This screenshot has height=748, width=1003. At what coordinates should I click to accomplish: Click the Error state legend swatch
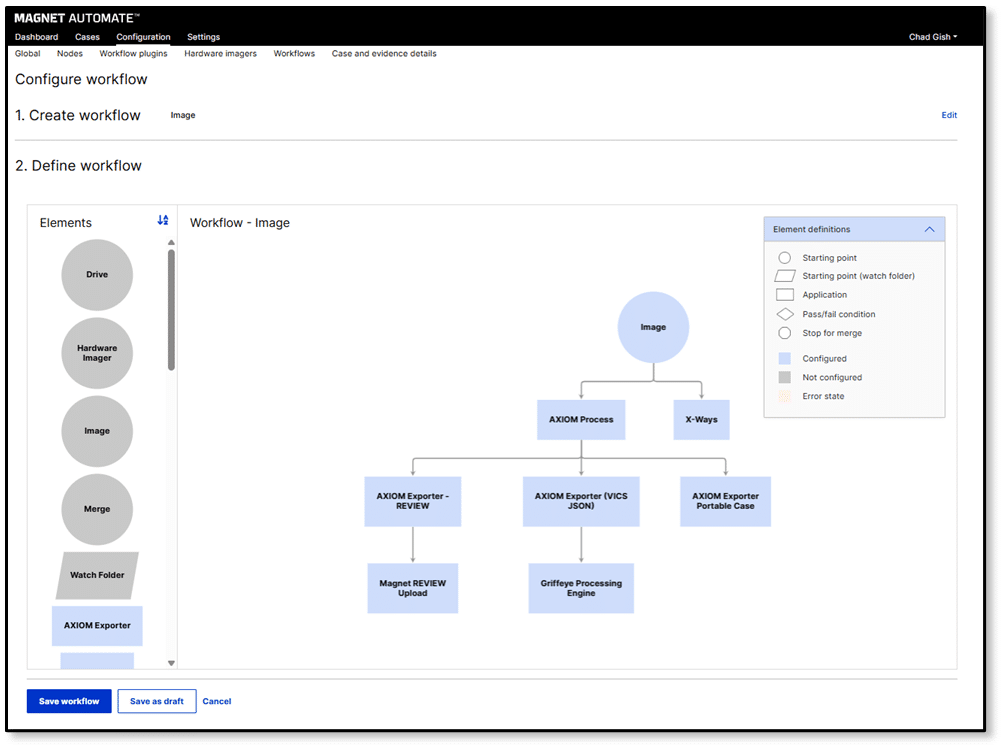pos(785,396)
